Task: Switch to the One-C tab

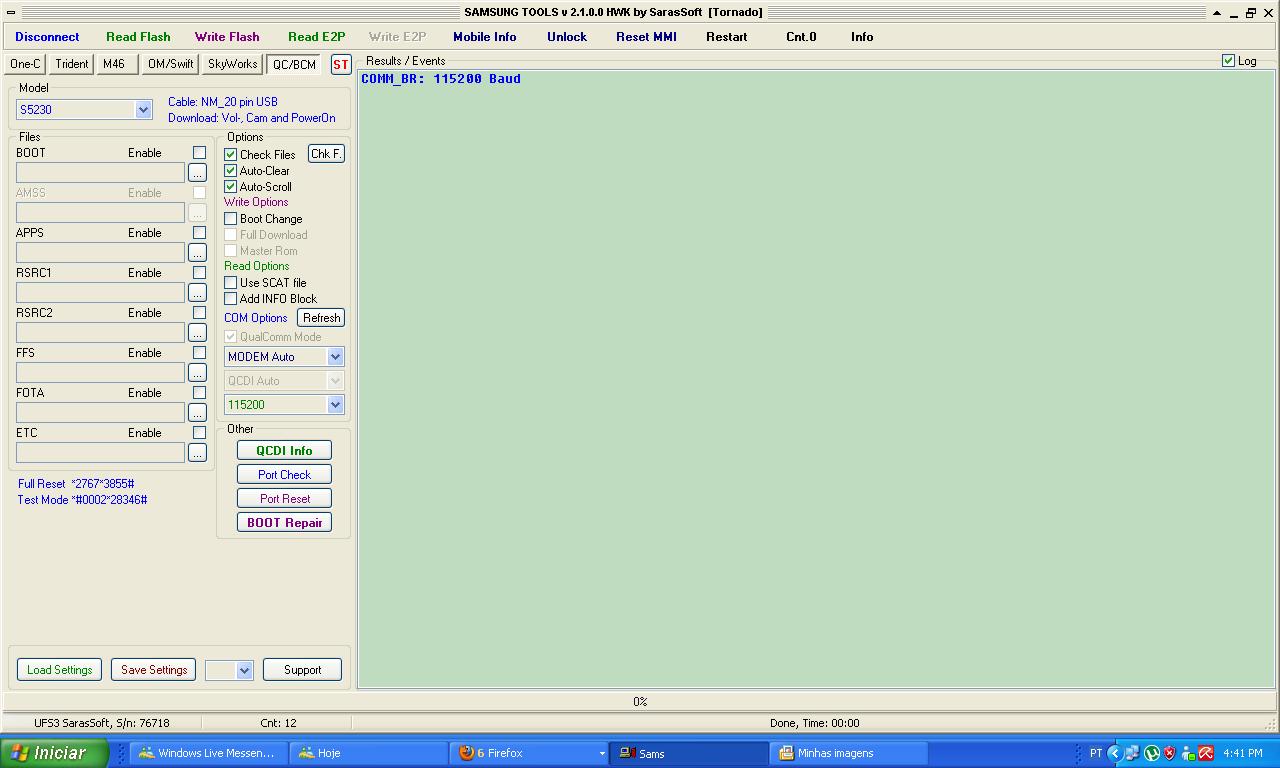Action: 25,64
